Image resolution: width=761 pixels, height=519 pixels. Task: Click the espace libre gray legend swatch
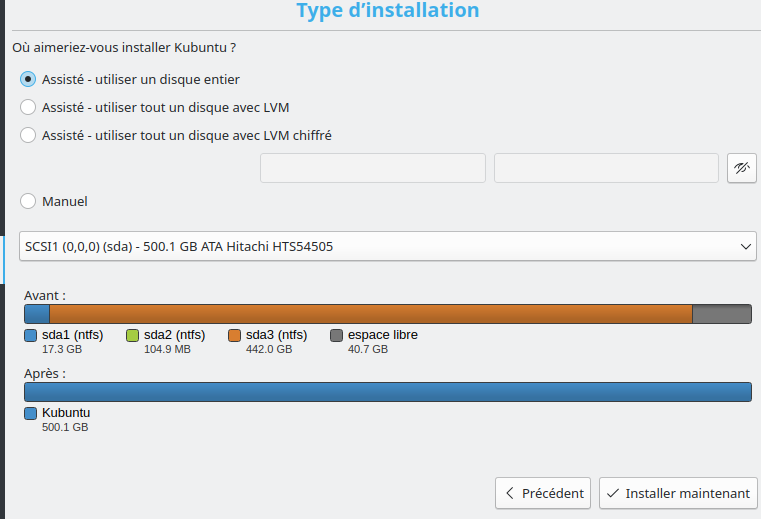336,335
